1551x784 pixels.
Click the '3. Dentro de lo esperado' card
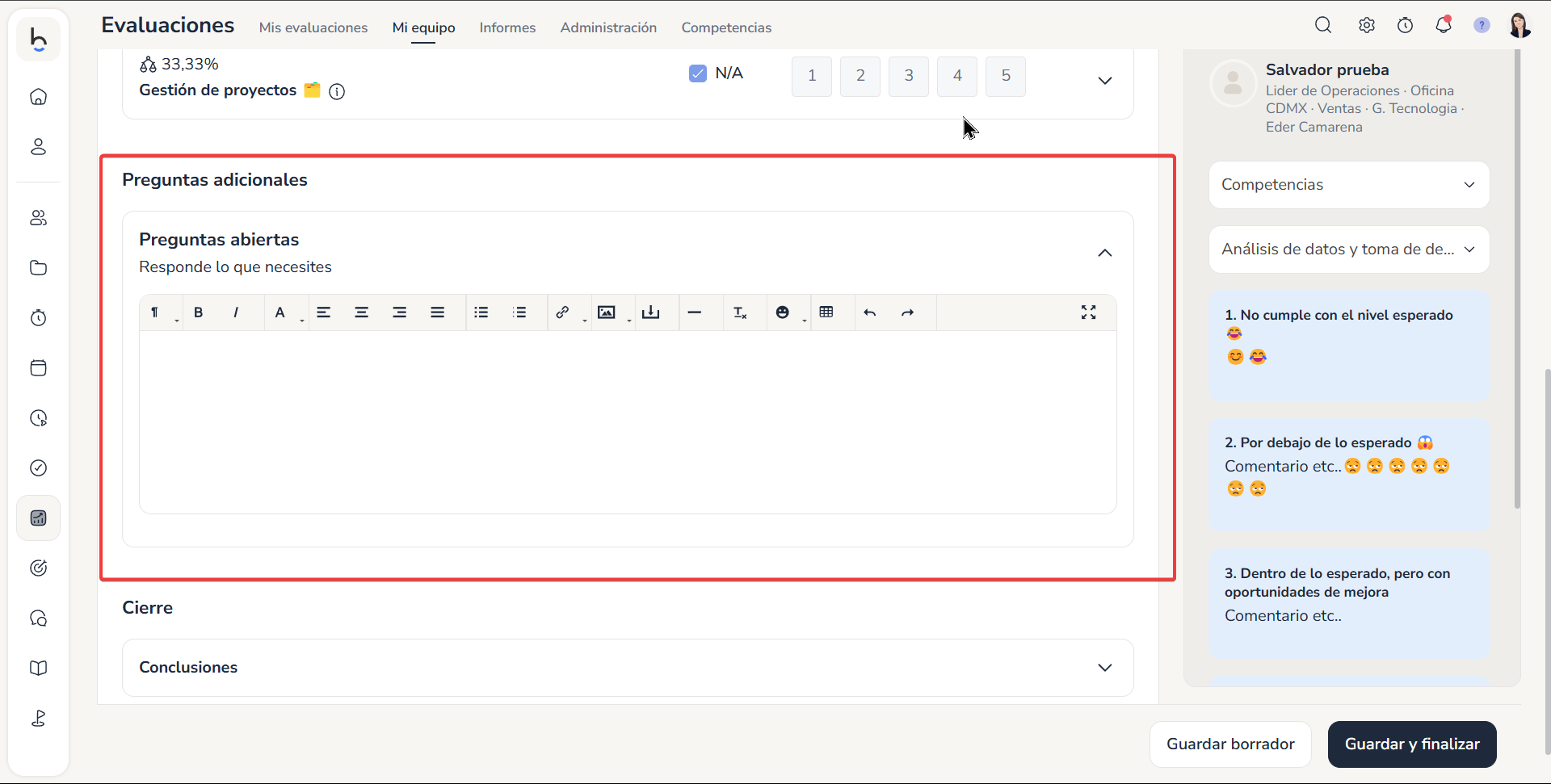[x=1349, y=604]
